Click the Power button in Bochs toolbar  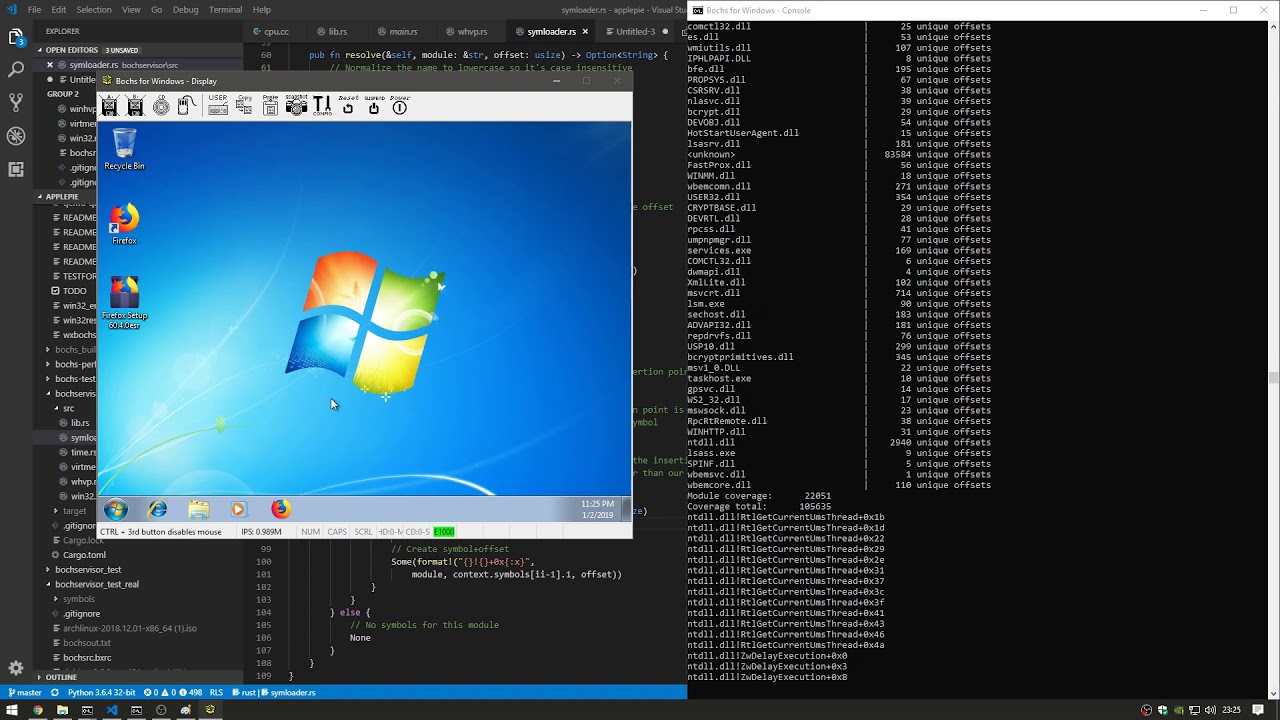pyautogui.click(x=400, y=105)
